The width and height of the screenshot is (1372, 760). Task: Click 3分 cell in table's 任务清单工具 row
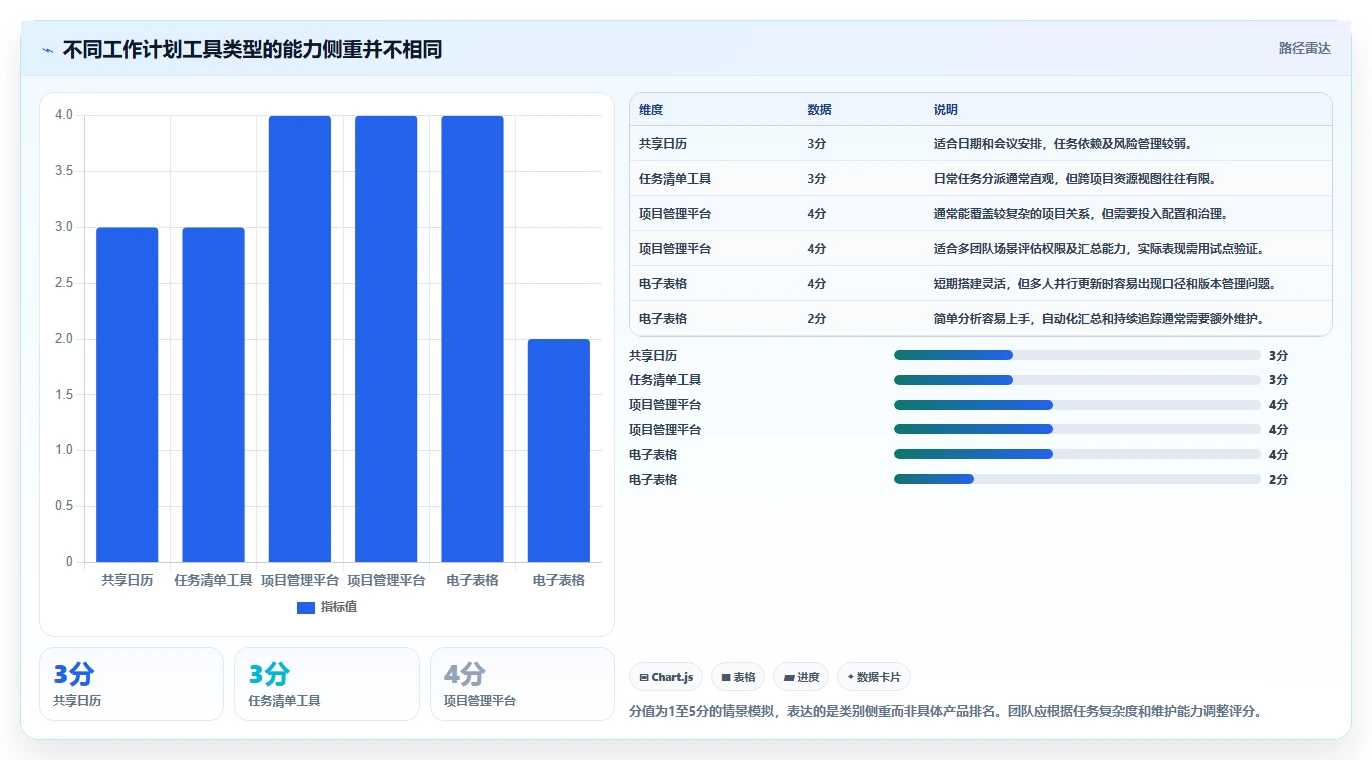(x=817, y=178)
